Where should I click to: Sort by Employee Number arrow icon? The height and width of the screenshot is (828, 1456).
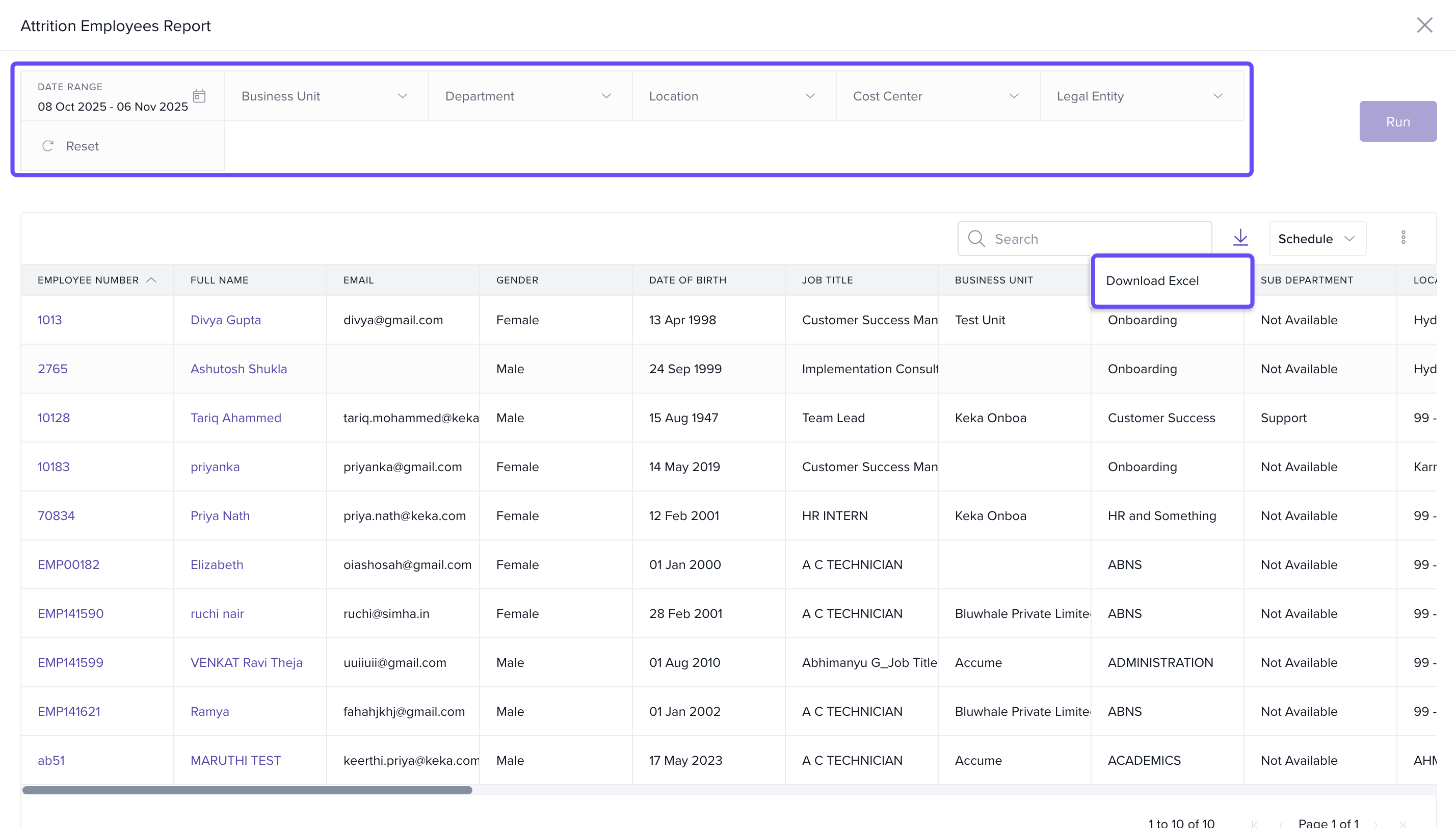click(151, 280)
